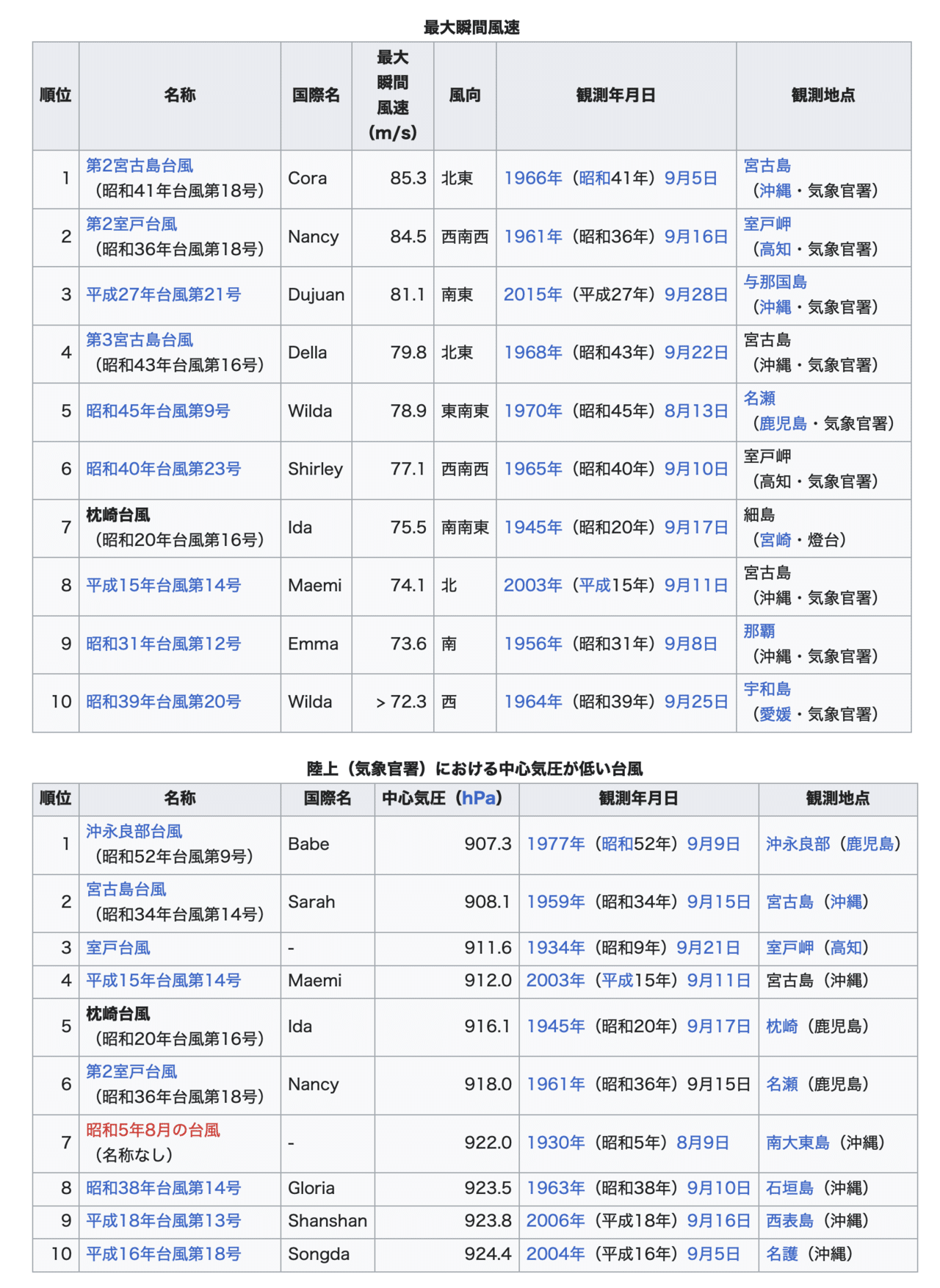
Task: Click the 9月28日 date link
Action: [x=696, y=295]
